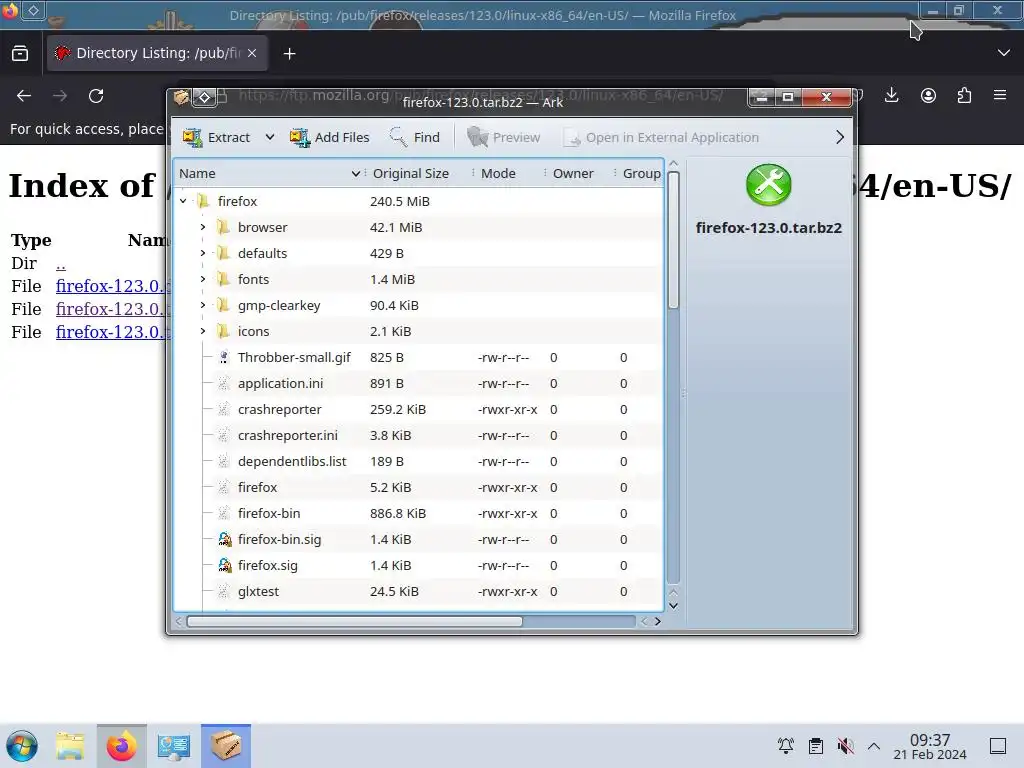Sort by Mode column header
The width and height of the screenshot is (1024, 768).
click(509, 173)
